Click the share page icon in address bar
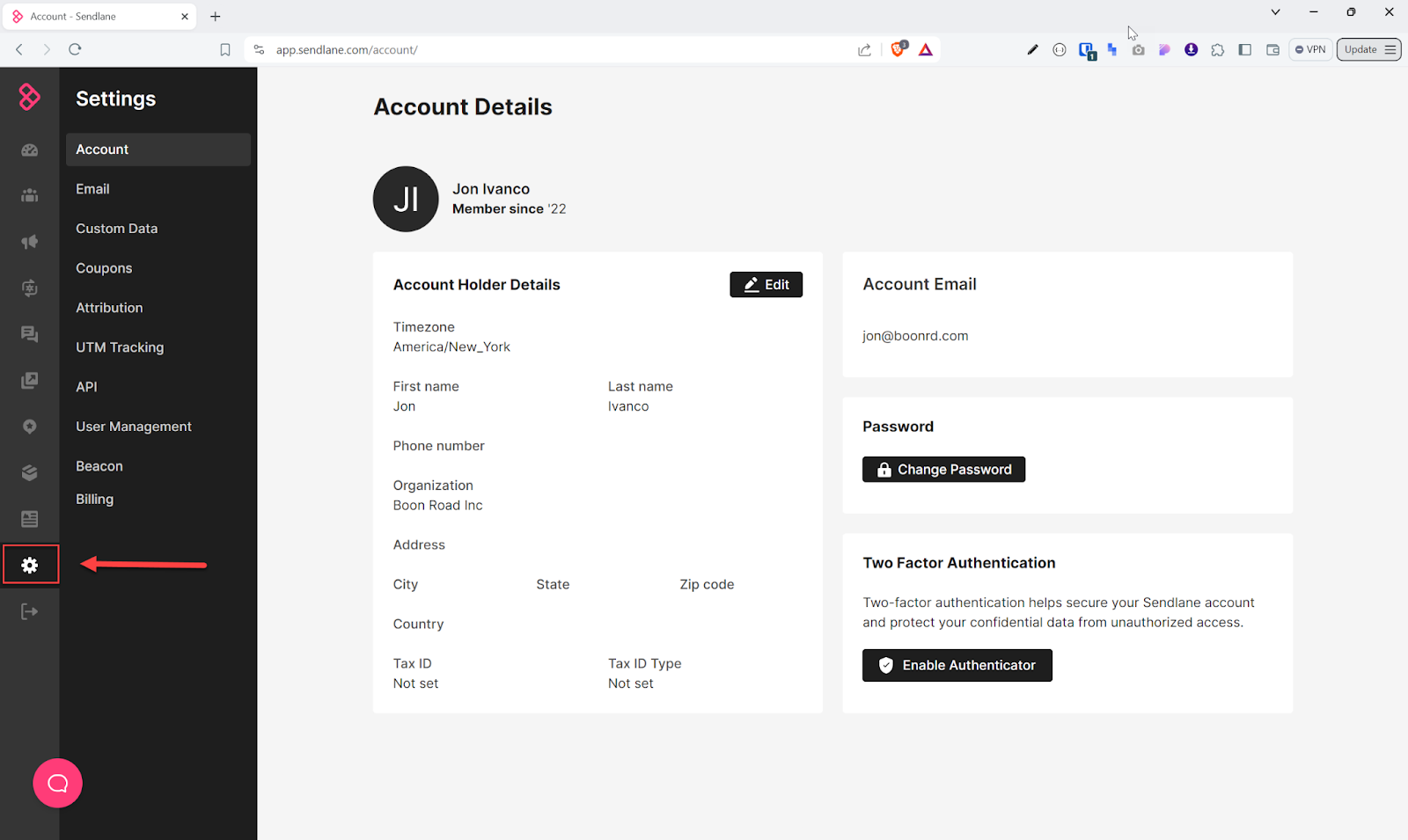The height and width of the screenshot is (840, 1408). point(864,50)
